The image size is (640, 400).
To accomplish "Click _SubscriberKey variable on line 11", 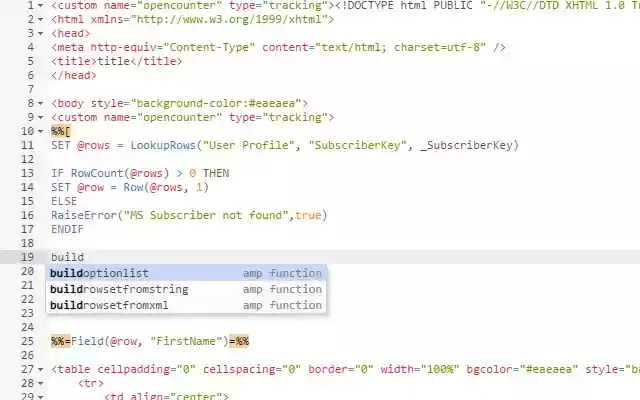I will click(466, 145).
